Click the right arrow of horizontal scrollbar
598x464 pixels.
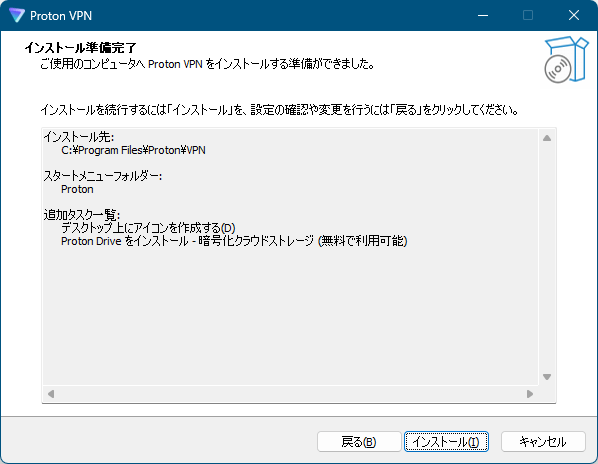pyautogui.click(x=530, y=393)
